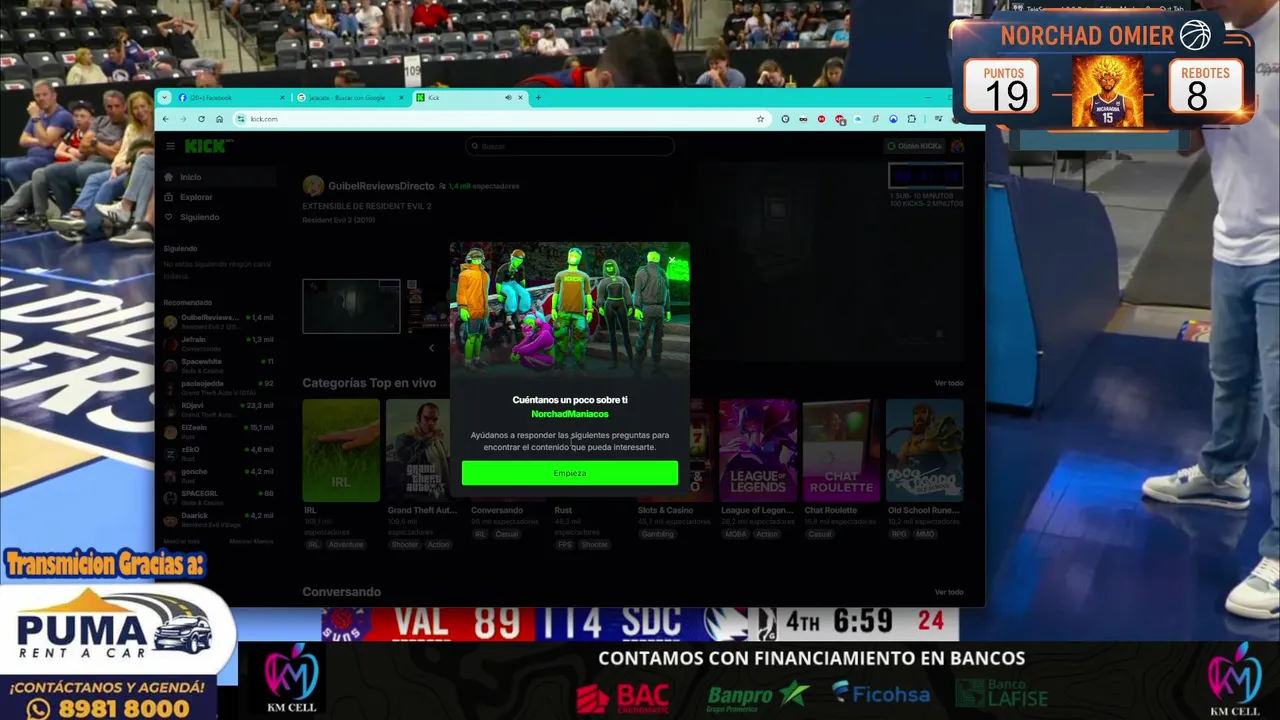Click the green Empieza button
1280x720 pixels.
click(x=569, y=473)
